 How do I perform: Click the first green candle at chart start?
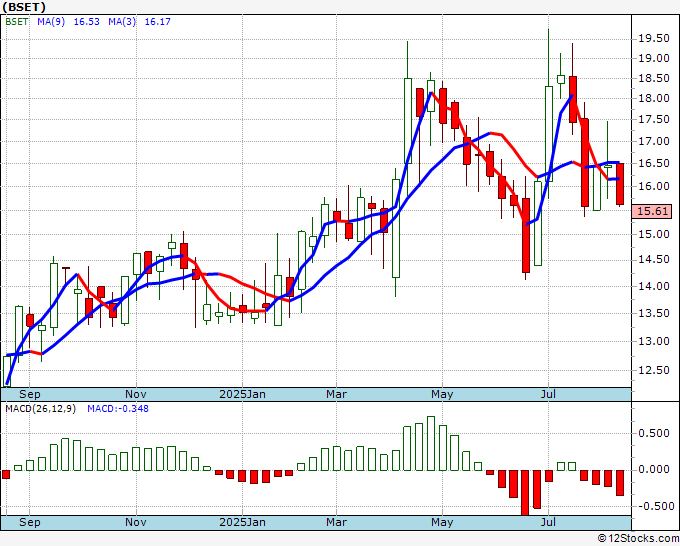point(7,371)
